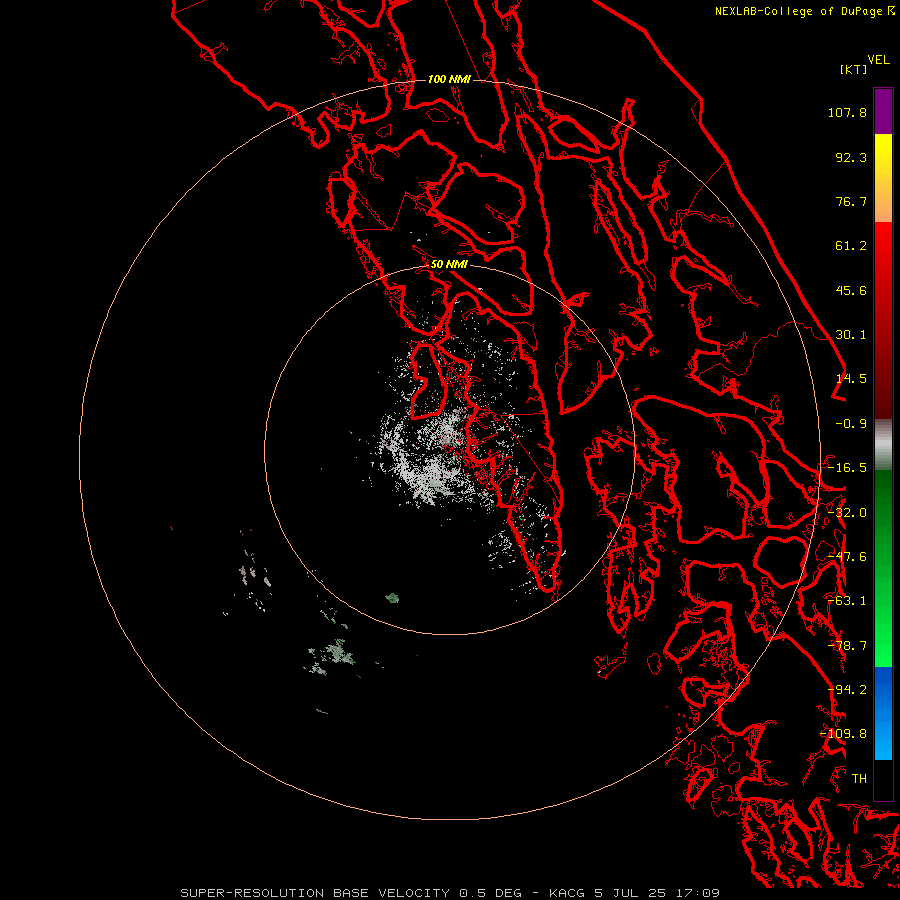Click the 30.1 velocity scale value
900x900 pixels.
pos(851,335)
